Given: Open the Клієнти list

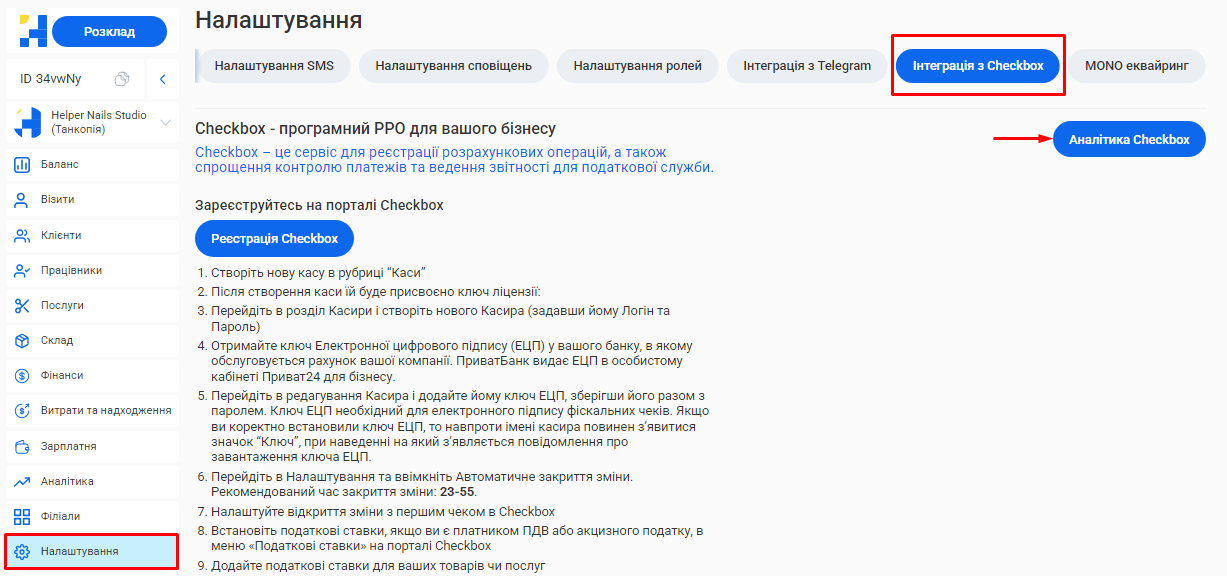Looking at the screenshot, I should click(x=61, y=235).
